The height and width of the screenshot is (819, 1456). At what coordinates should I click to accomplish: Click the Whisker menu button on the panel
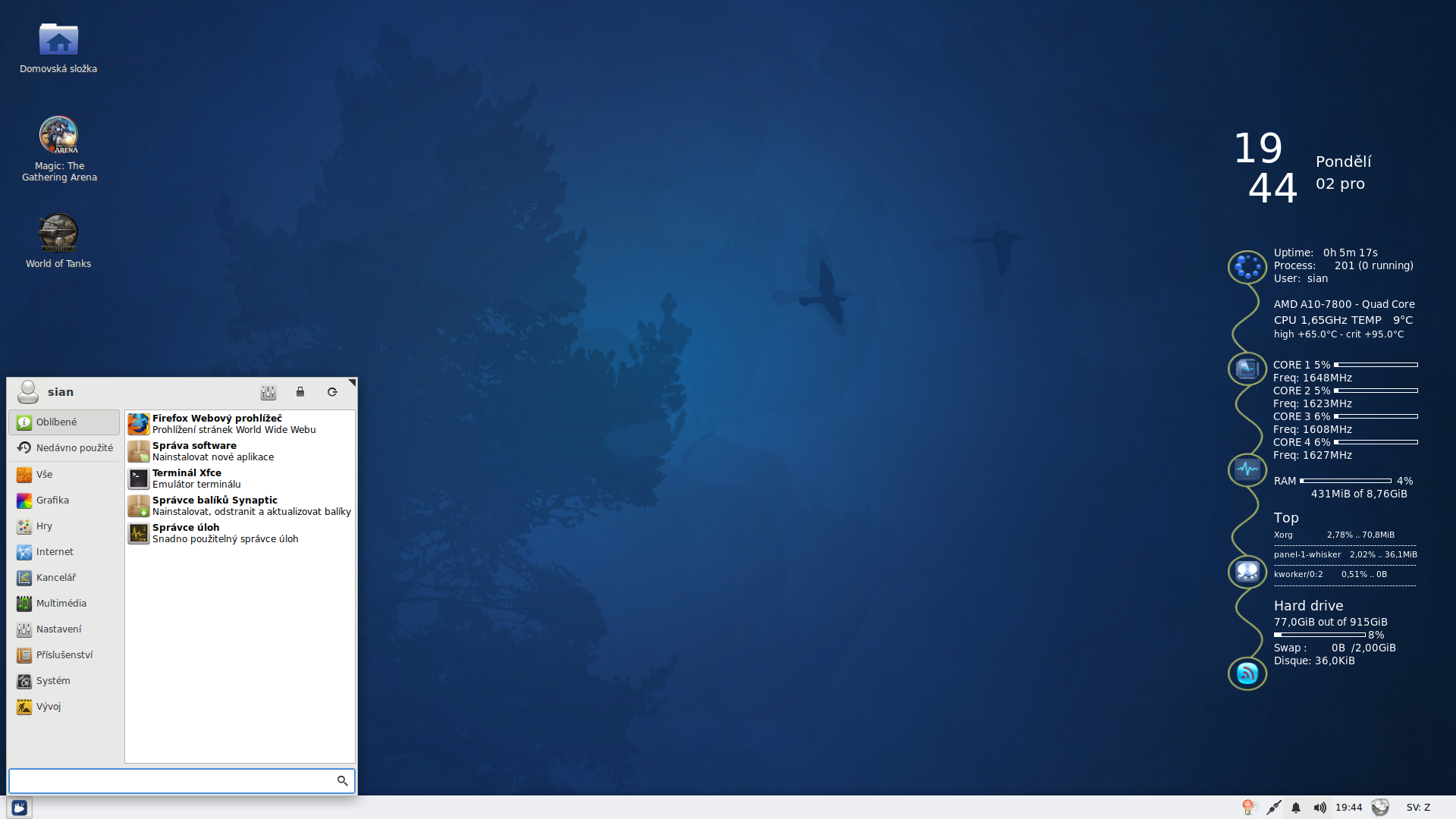click(x=20, y=808)
